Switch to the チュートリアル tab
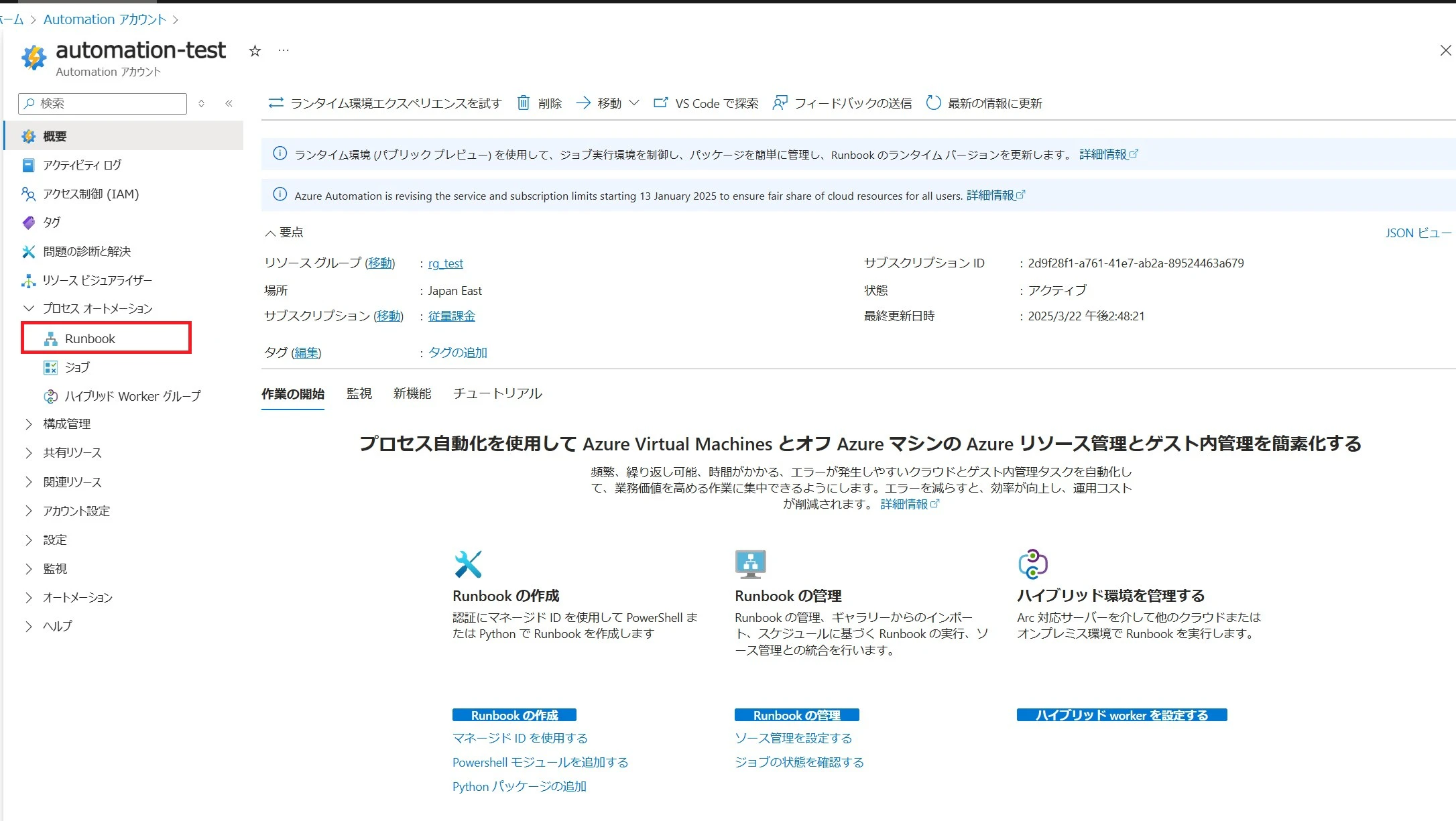This screenshot has width=1456, height=821. point(497,393)
